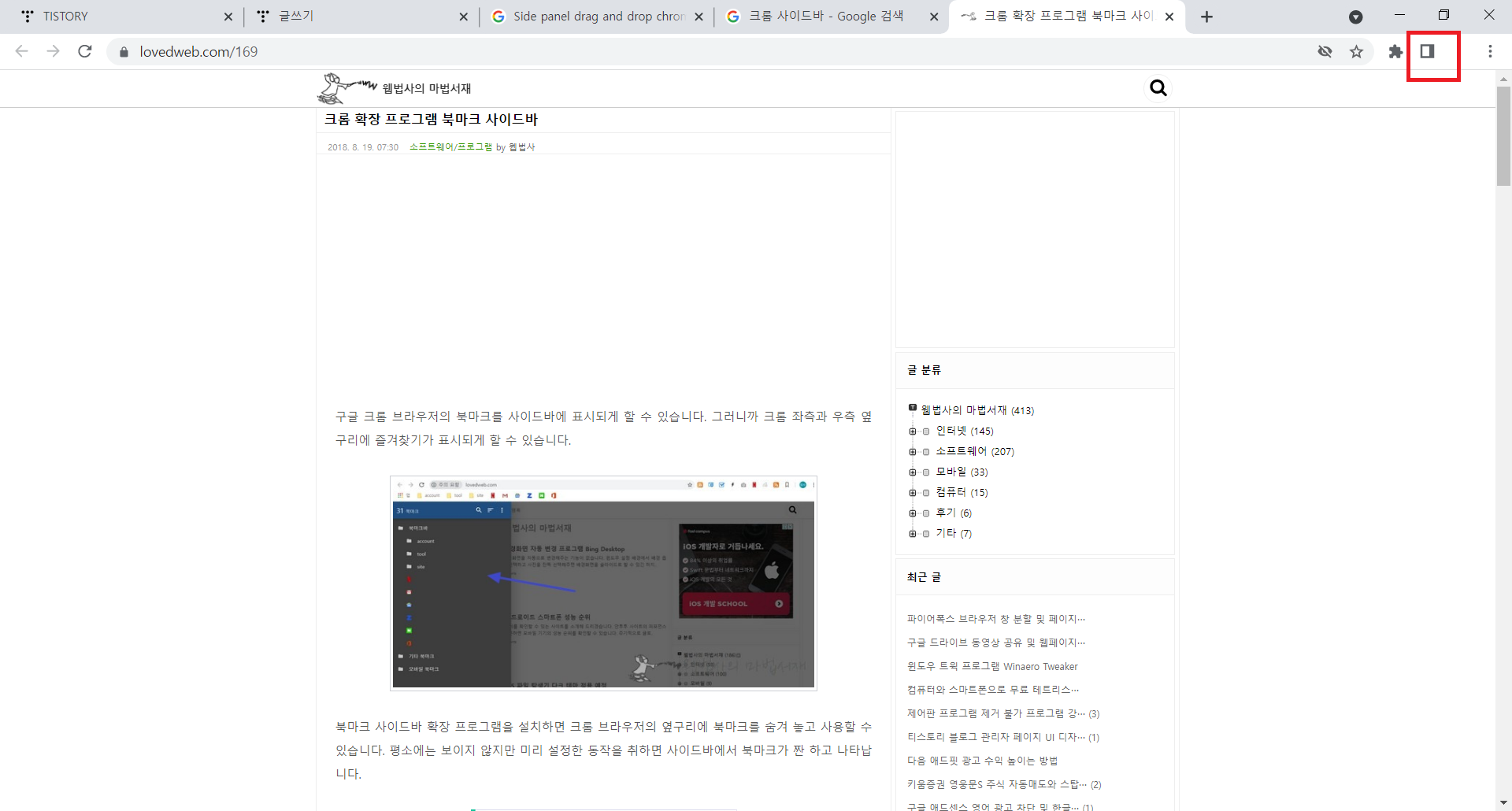Open a new browser tab
The width and height of the screenshot is (1512, 811).
(1206, 17)
